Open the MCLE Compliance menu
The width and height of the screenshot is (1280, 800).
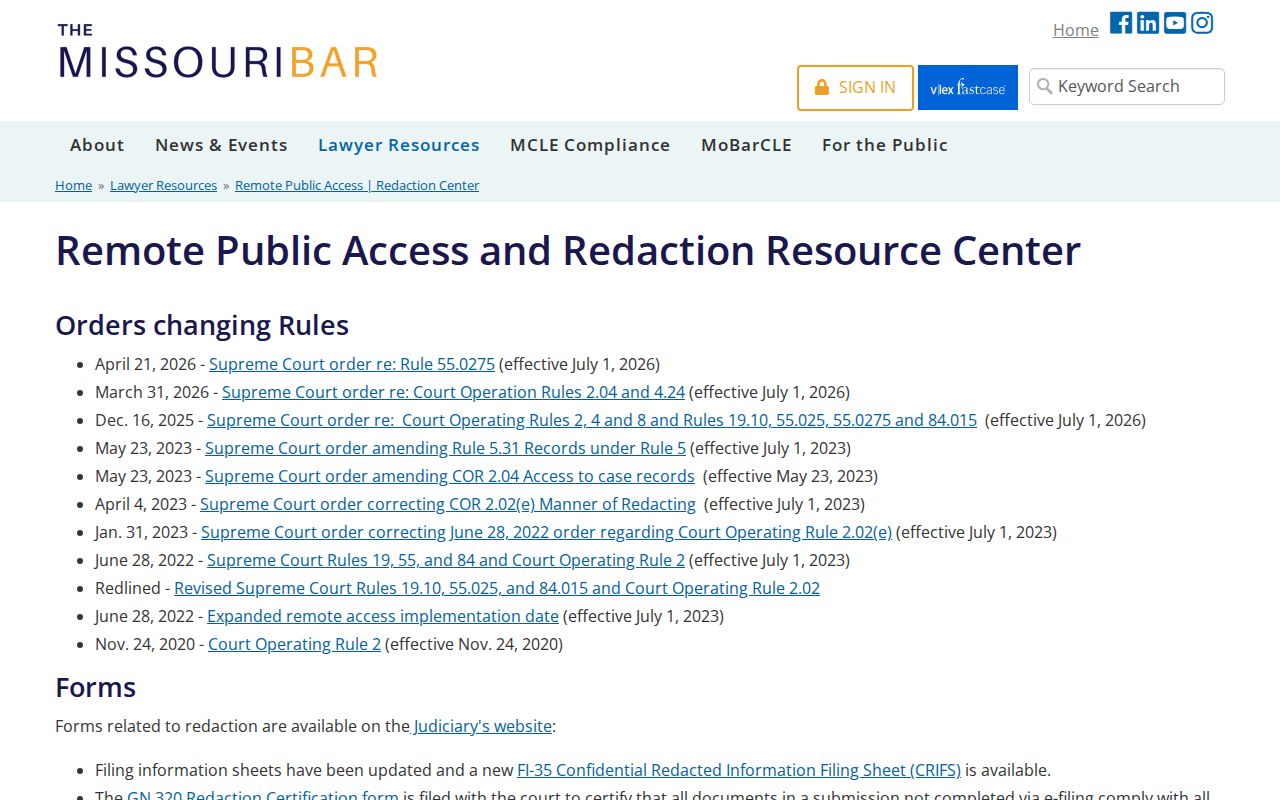point(590,145)
